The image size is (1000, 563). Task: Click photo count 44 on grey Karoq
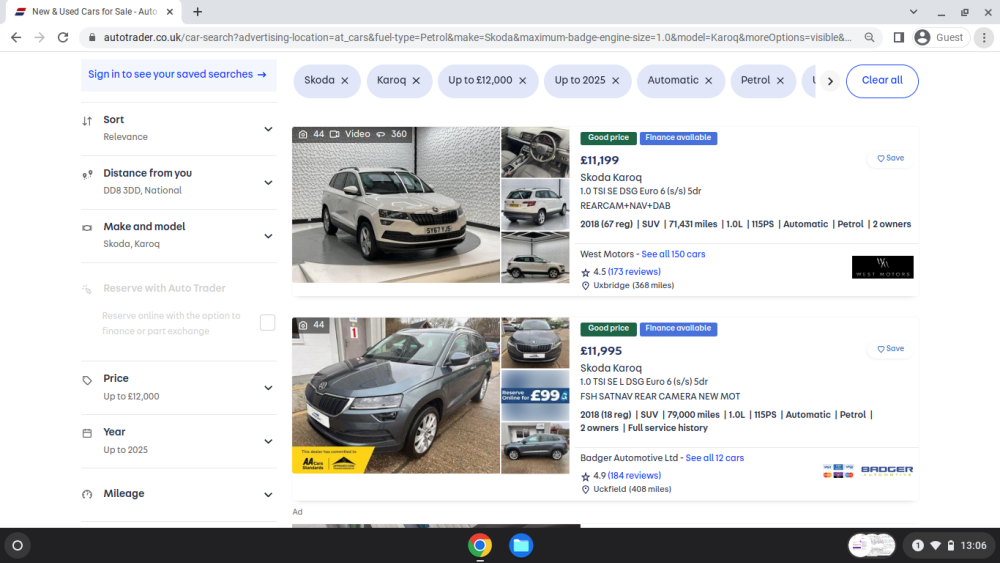[x=311, y=325]
